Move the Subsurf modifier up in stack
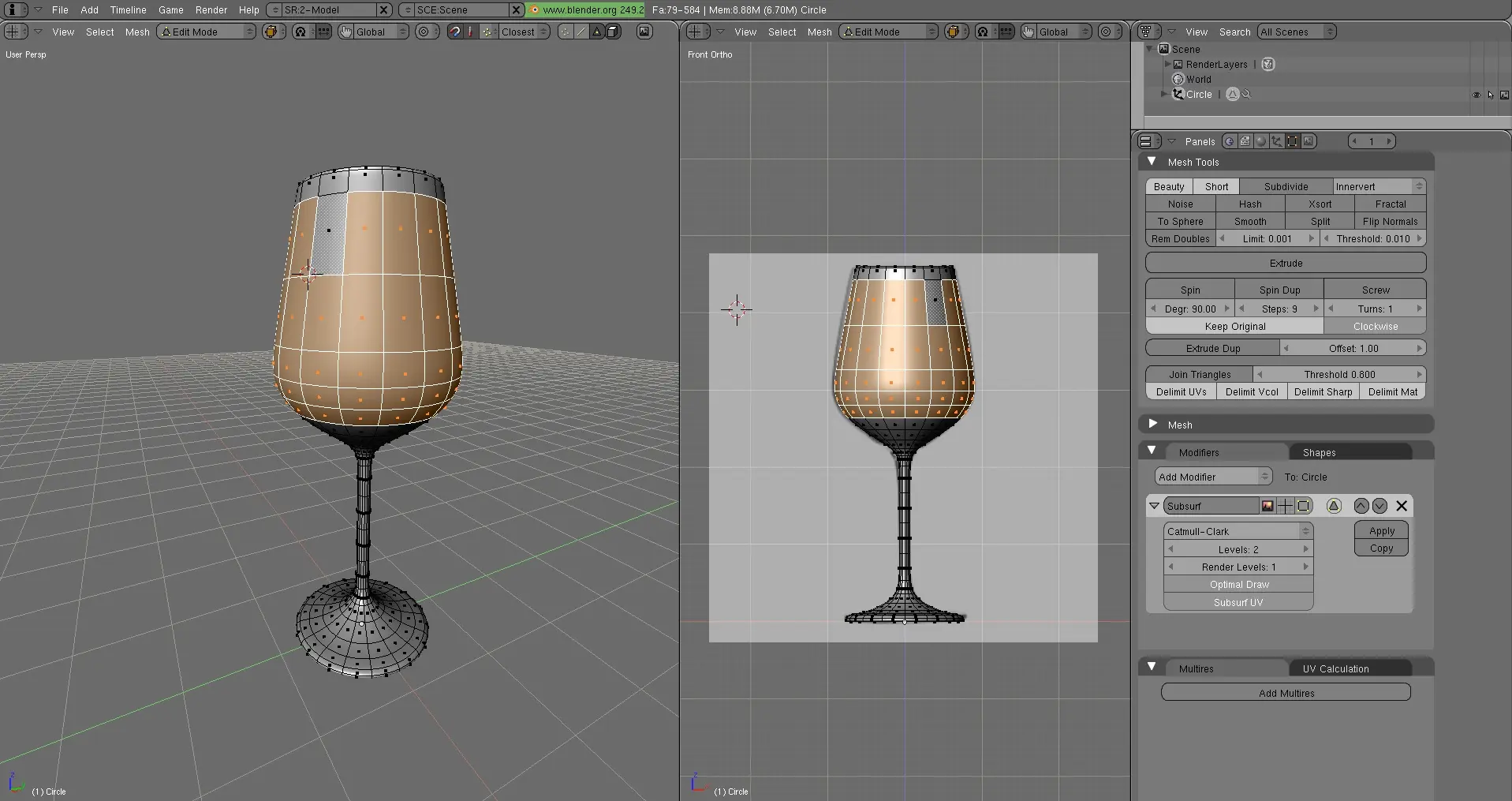The image size is (1512, 801). (x=1361, y=506)
